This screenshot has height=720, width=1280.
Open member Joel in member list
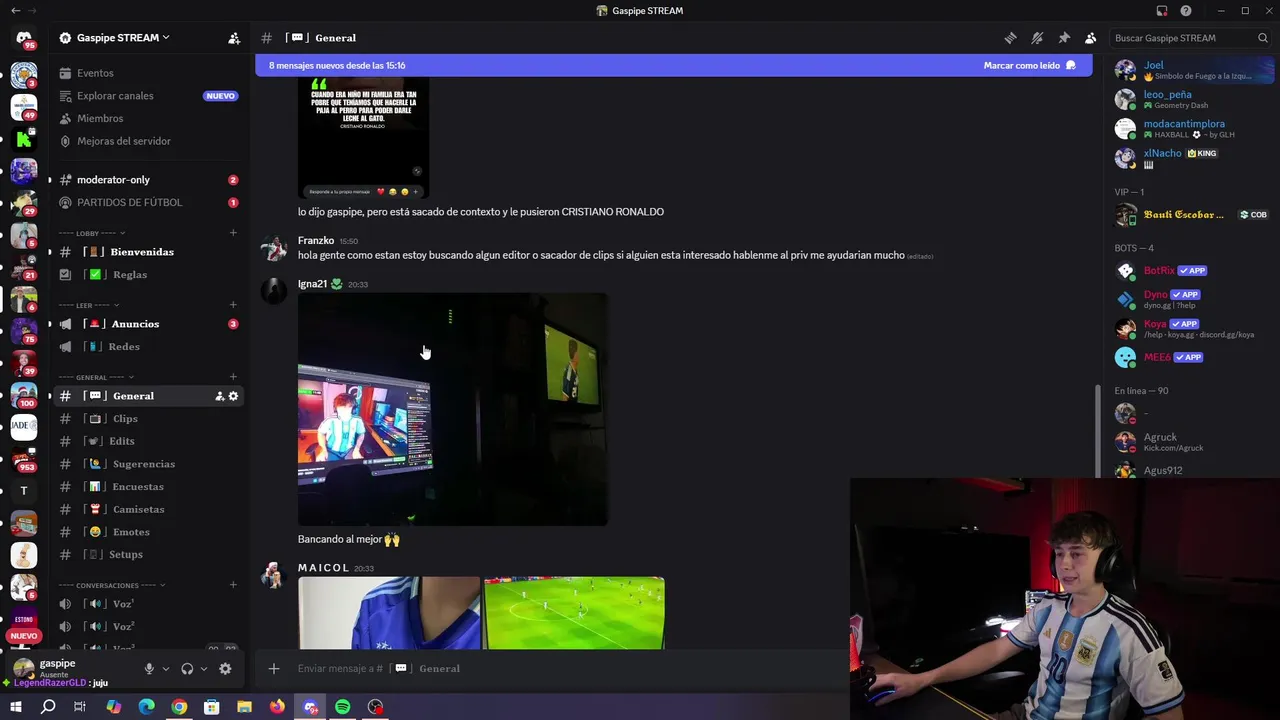pos(1190,70)
